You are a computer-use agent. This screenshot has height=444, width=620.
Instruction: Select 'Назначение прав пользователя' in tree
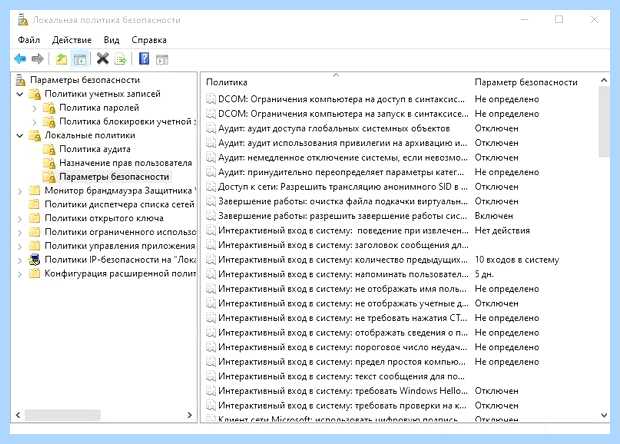125,163
